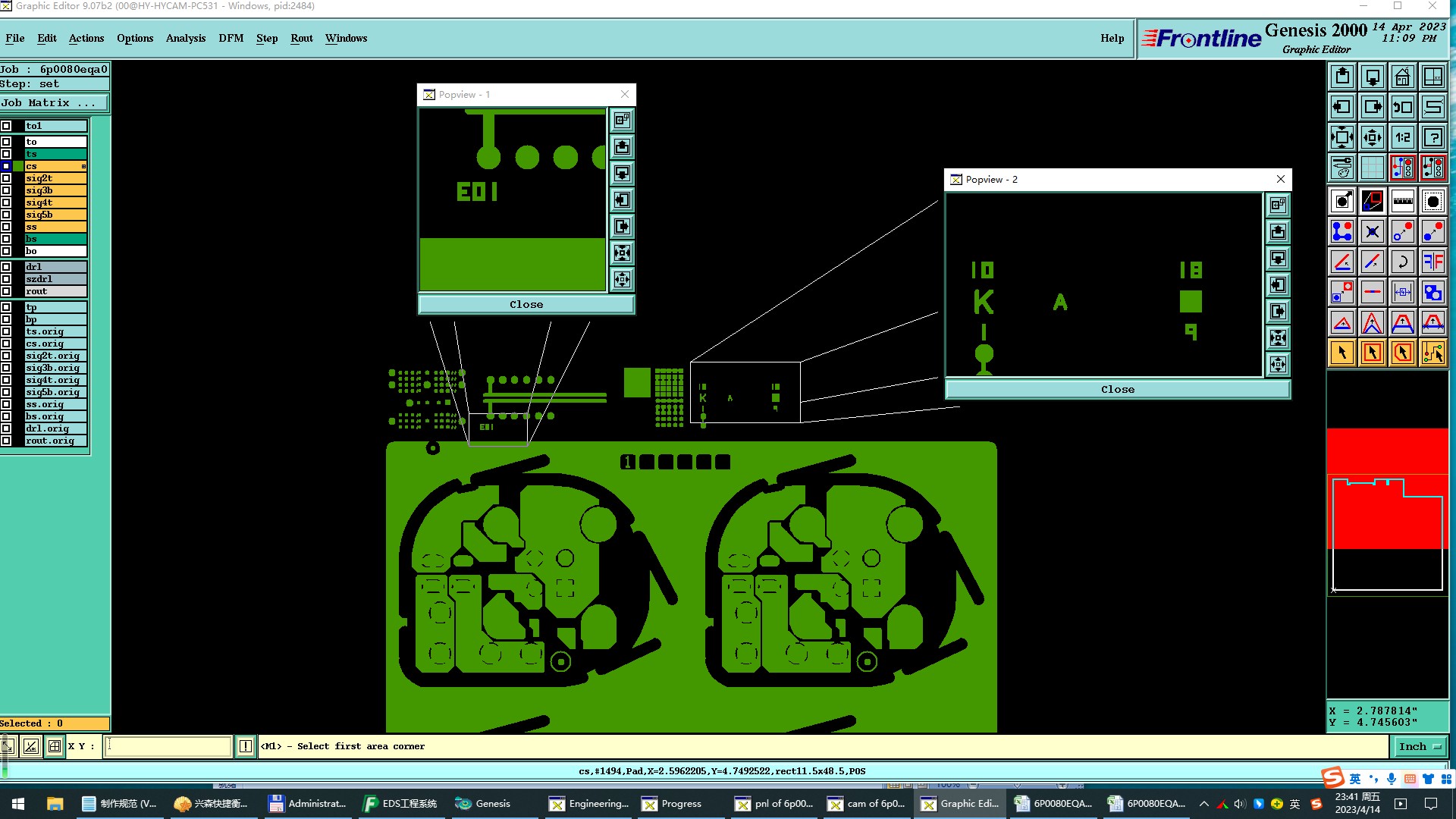
Task: Click the ruler measure tool icon
Action: point(1402,201)
